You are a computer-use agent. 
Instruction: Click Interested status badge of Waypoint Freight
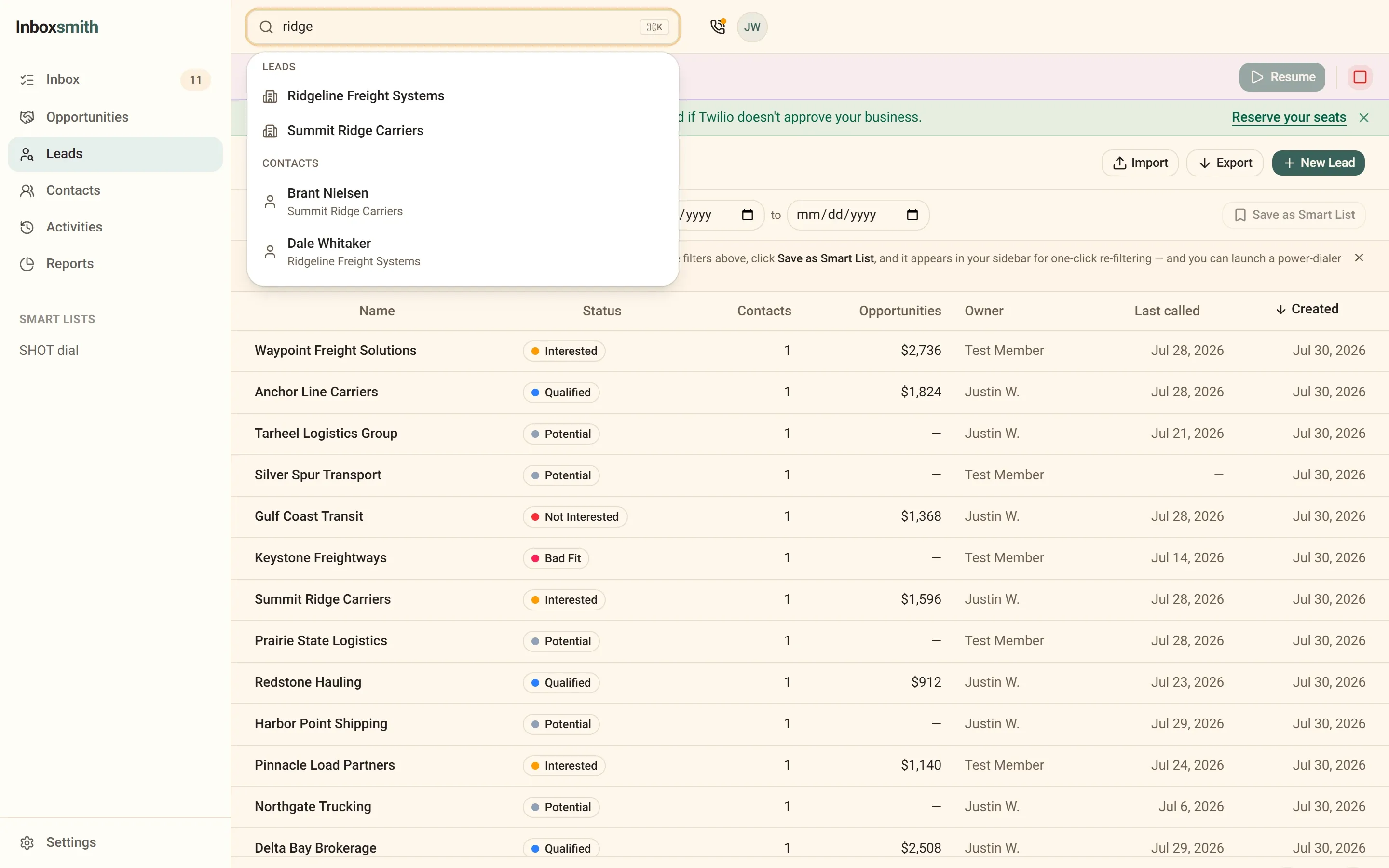pos(564,351)
